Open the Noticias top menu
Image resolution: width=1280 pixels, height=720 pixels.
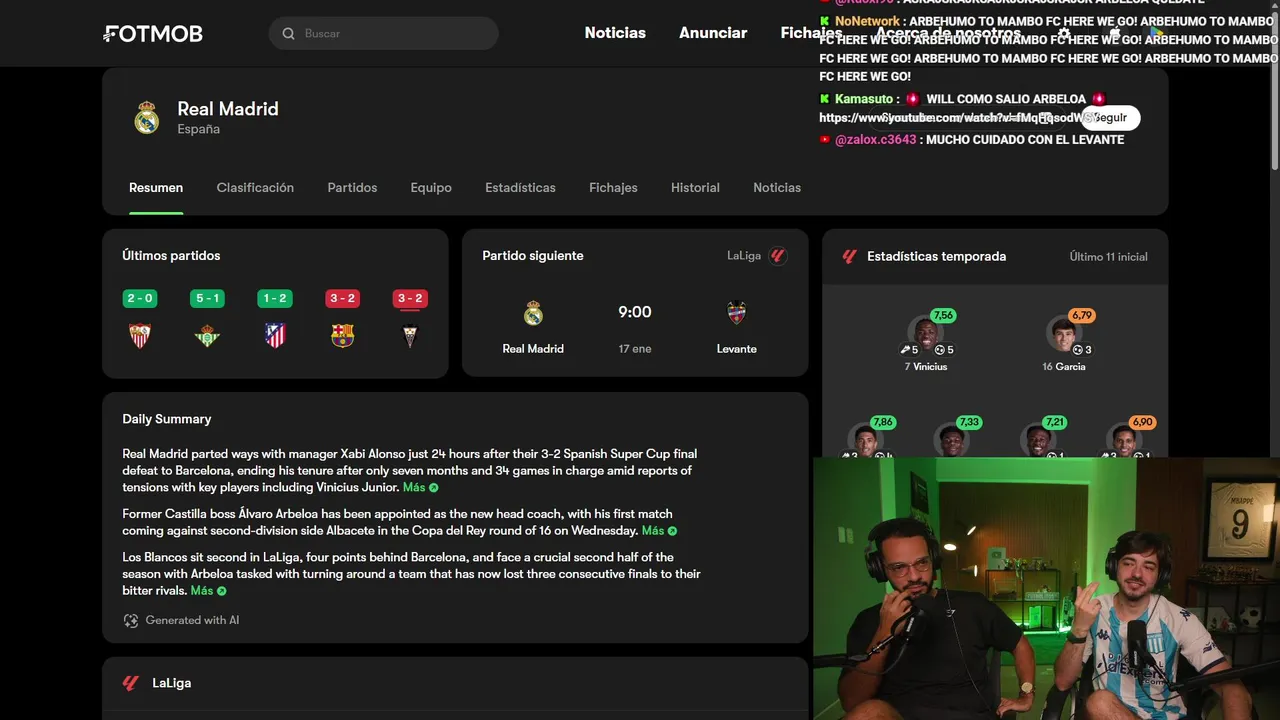tap(615, 33)
